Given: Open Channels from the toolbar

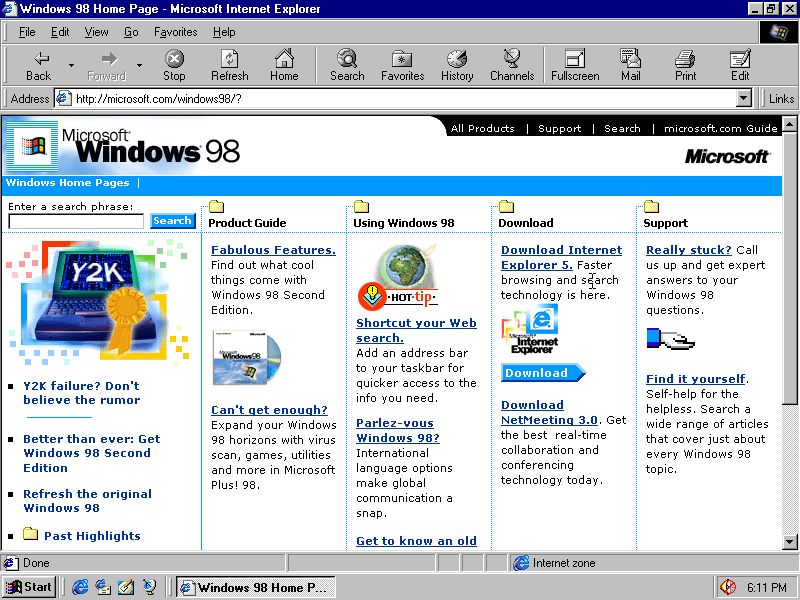Looking at the screenshot, I should coord(512,65).
